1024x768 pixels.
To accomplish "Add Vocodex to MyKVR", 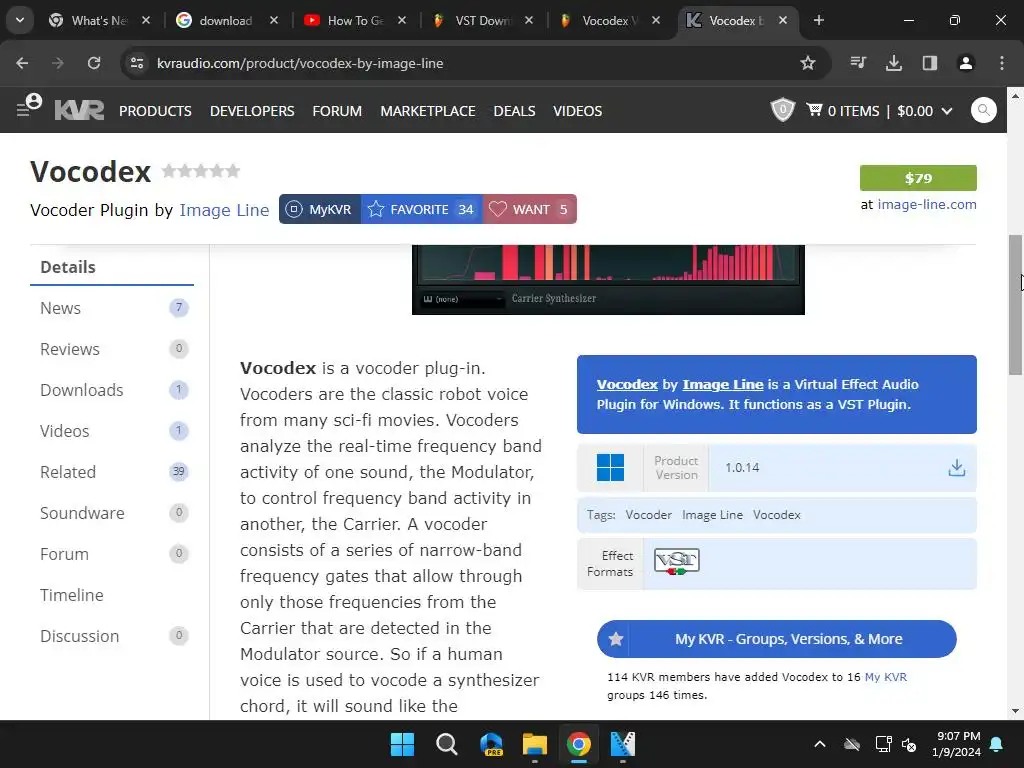I will [x=320, y=209].
